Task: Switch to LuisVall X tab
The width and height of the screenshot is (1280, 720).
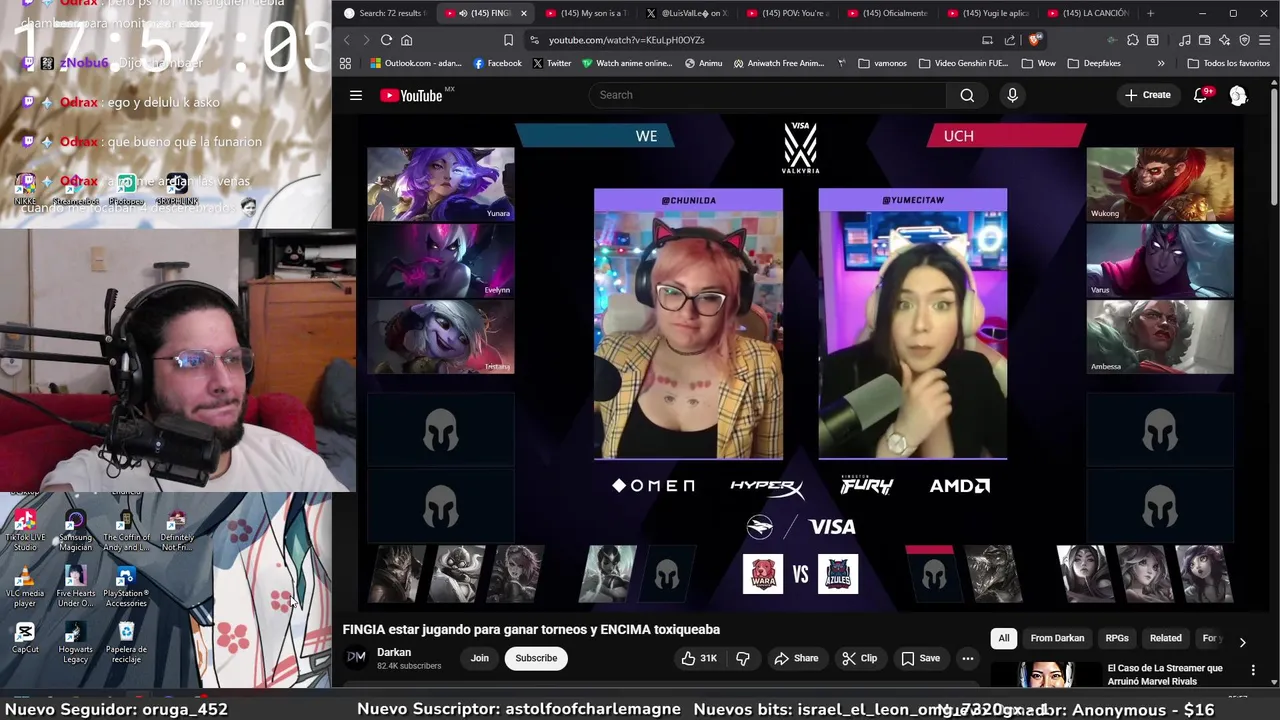Action: (686, 13)
